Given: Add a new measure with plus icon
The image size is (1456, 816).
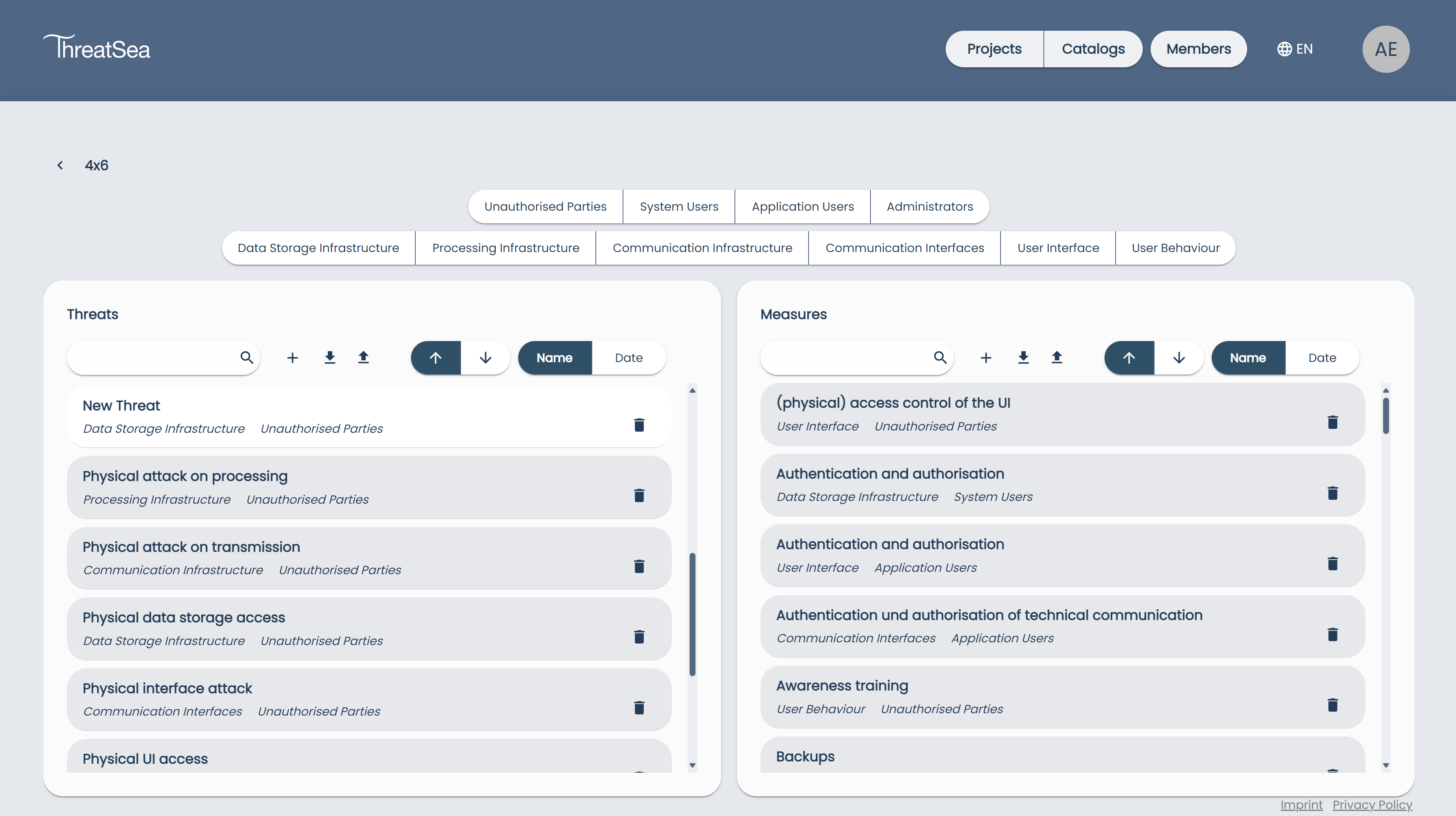Looking at the screenshot, I should point(986,358).
